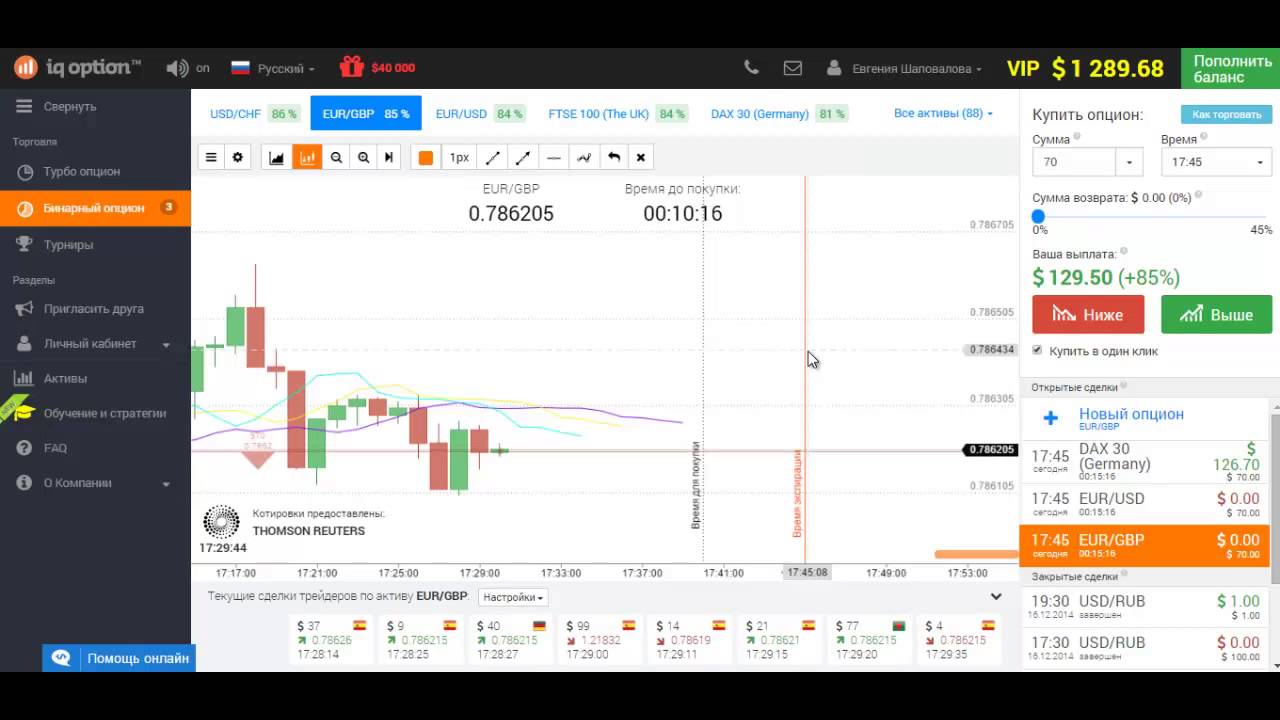This screenshot has height=720, width=1280.
Task: Switch to FTSE 100 (The UK) tab
Action: (617, 114)
